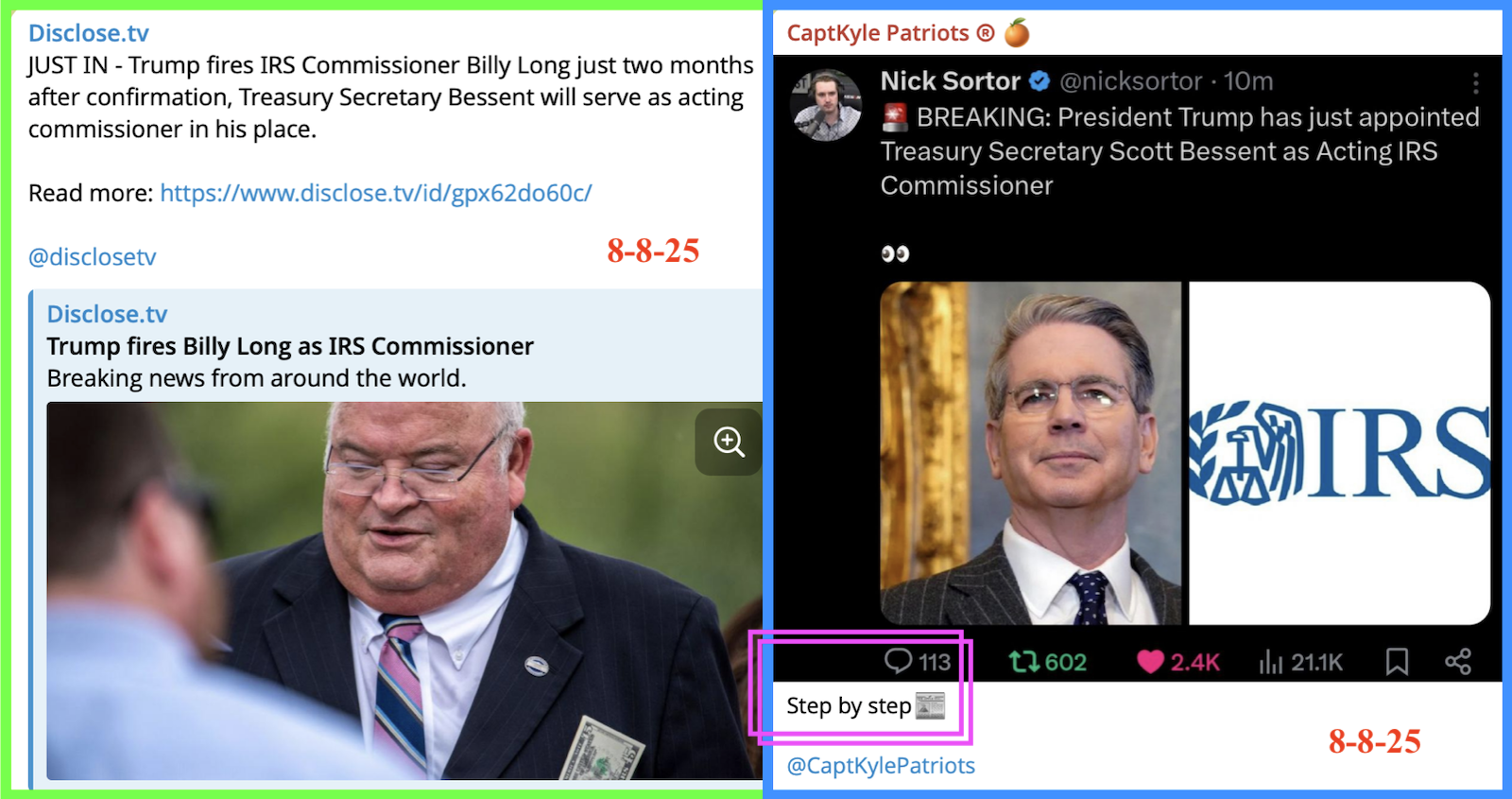Image resolution: width=1512 pixels, height=799 pixels.
Task: Open view analytics icon showing 21.1K
Action: tap(1271, 661)
